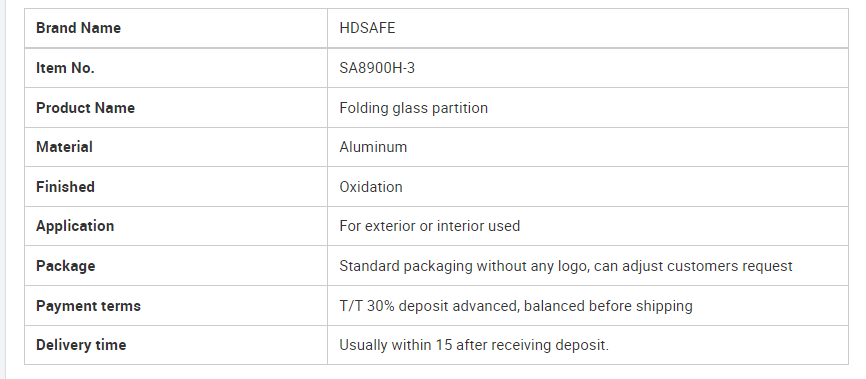
Task: Click the Product Name label
Action: coord(86,108)
